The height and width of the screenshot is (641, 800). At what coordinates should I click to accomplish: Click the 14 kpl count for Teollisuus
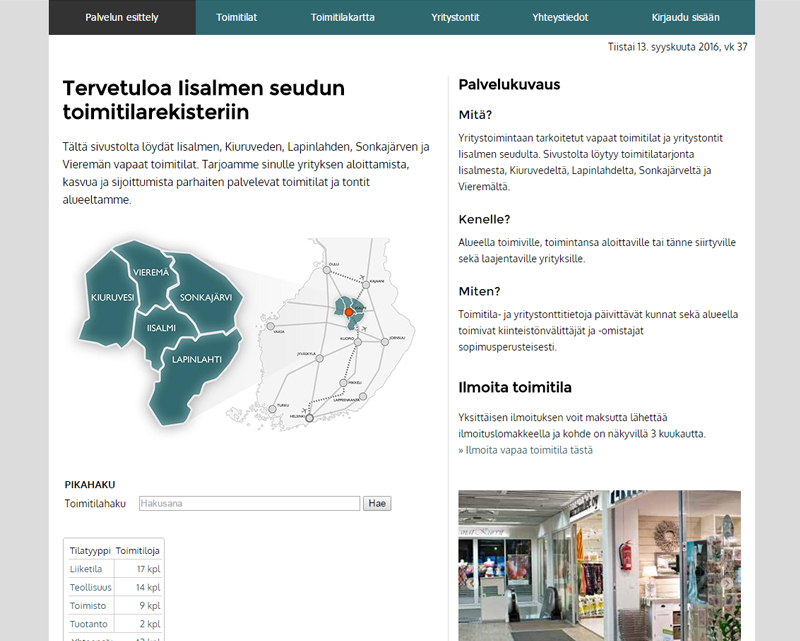point(148,587)
